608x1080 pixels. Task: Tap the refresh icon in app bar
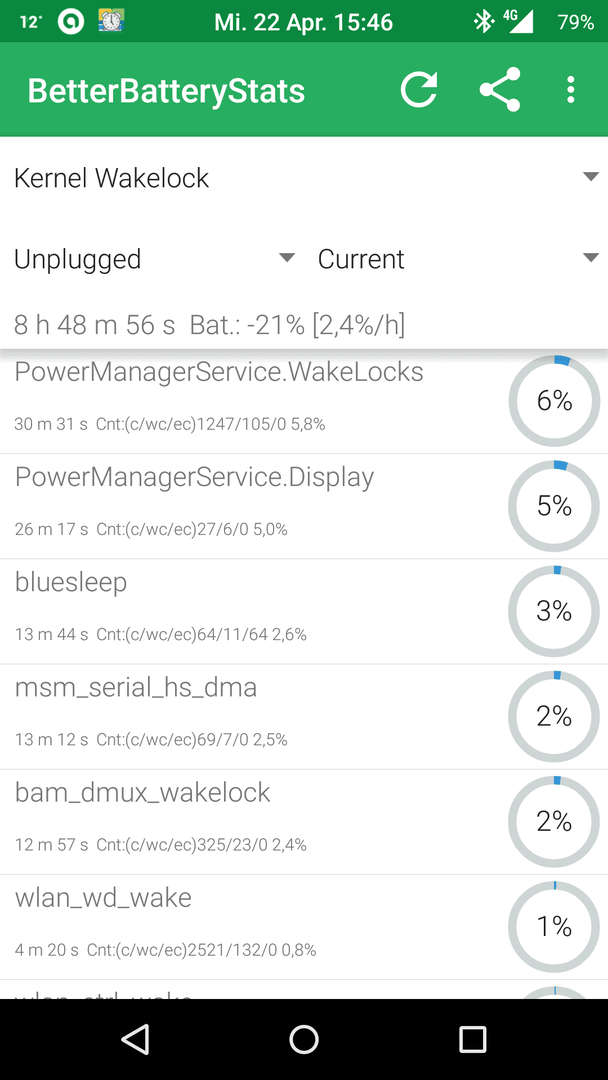pos(419,90)
